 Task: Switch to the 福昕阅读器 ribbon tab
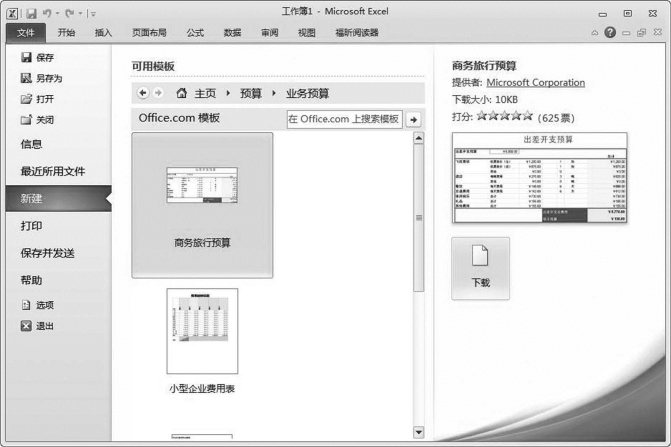click(x=357, y=33)
